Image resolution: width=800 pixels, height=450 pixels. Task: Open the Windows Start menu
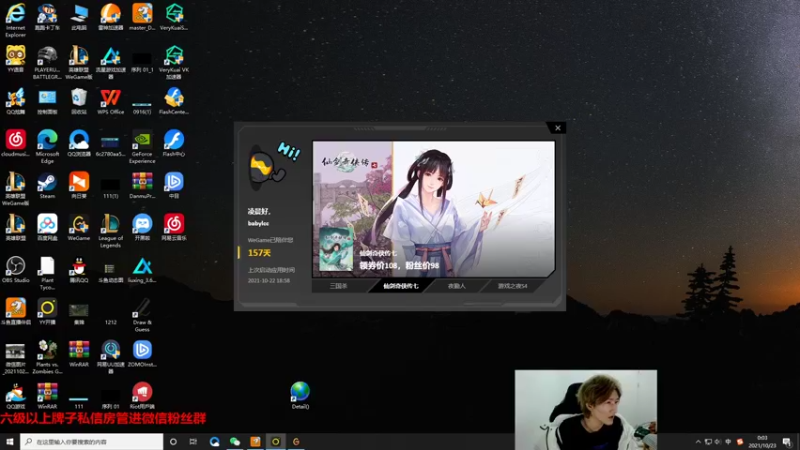[x=10, y=442]
